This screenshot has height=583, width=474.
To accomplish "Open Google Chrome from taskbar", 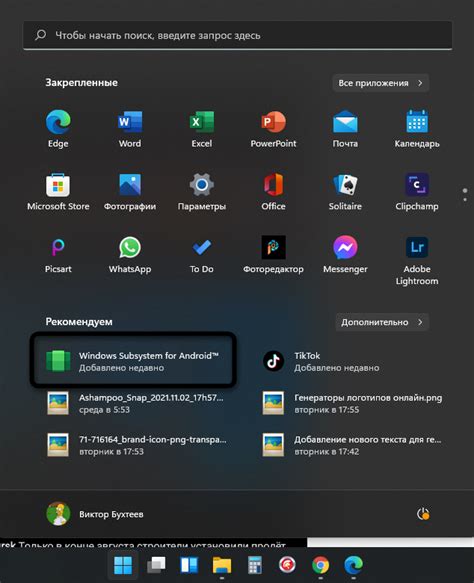I will [320, 565].
